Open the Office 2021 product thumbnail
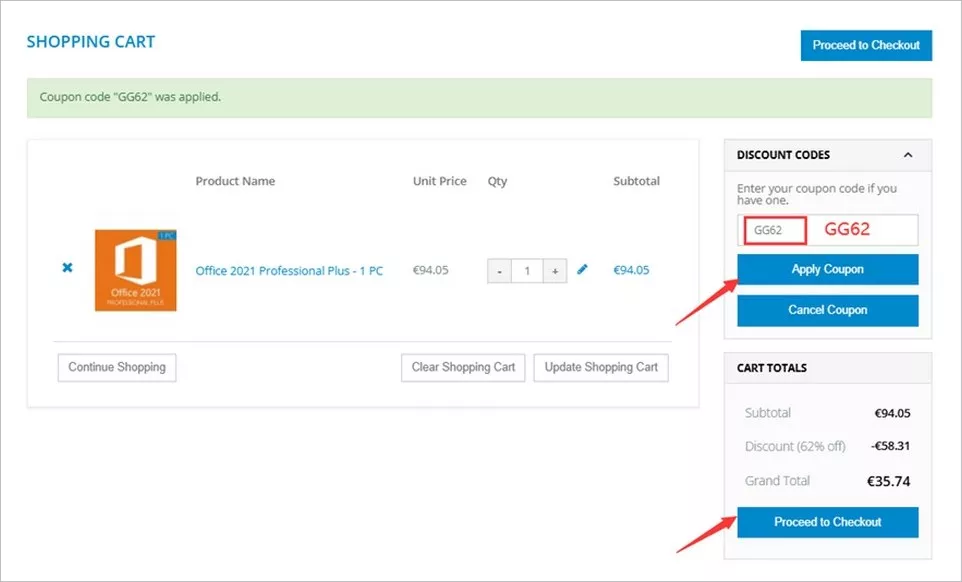962x582 pixels. (135, 270)
